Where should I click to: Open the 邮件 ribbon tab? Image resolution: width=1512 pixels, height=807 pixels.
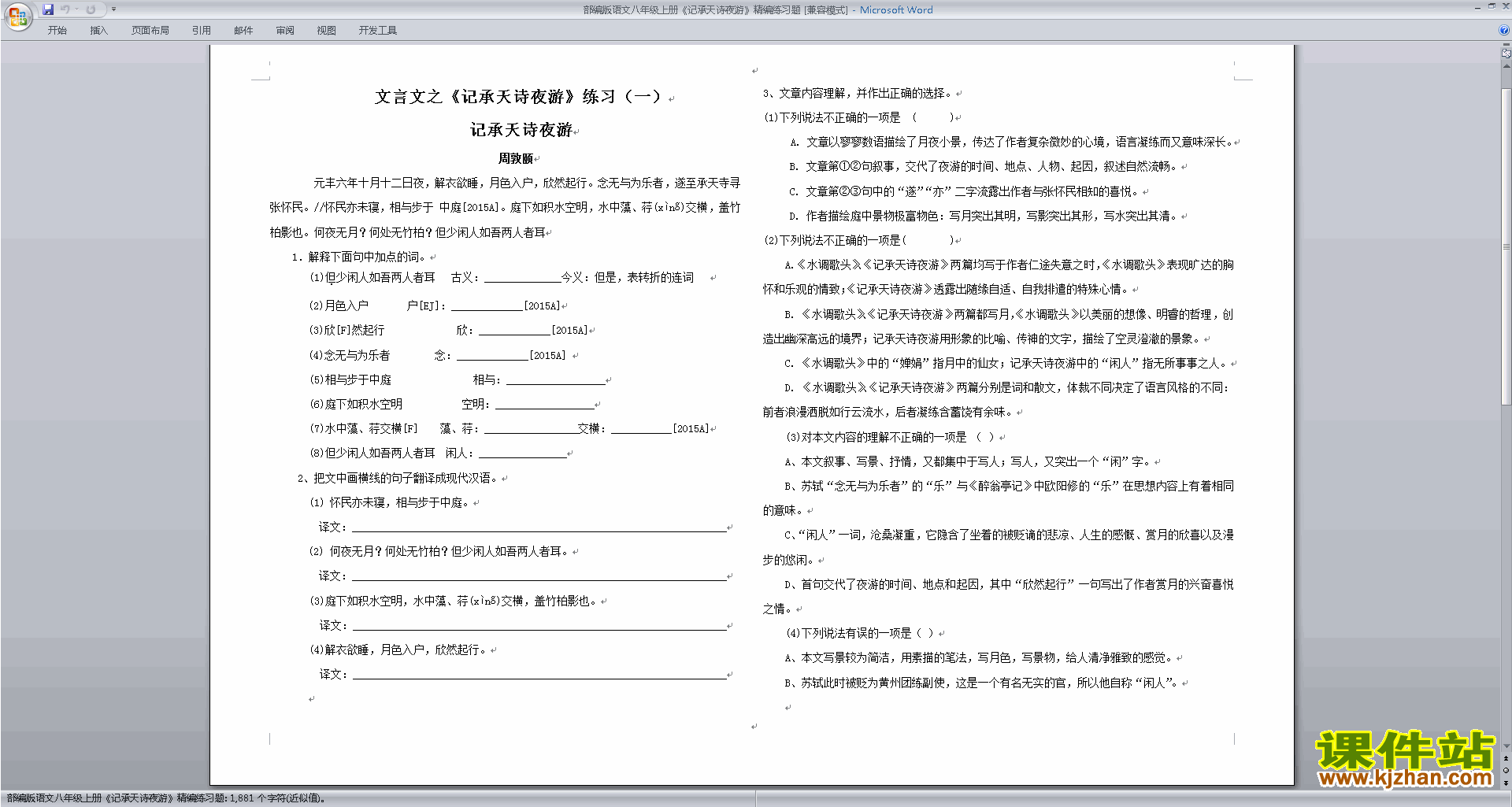(243, 31)
